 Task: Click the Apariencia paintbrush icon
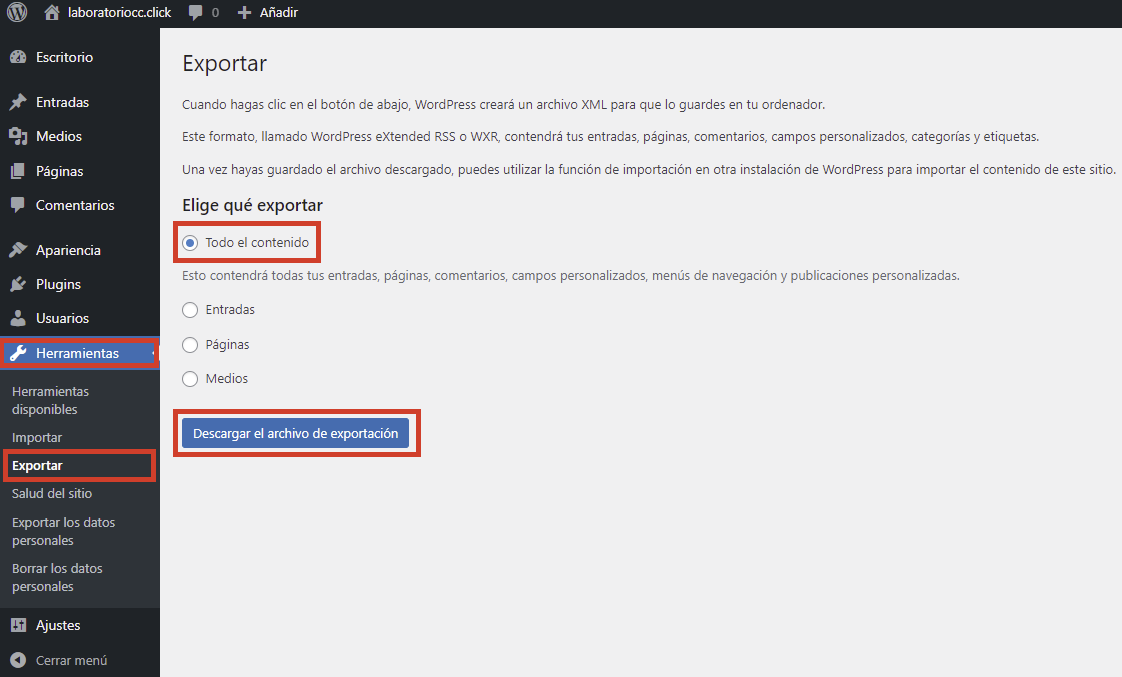tap(18, 250)
